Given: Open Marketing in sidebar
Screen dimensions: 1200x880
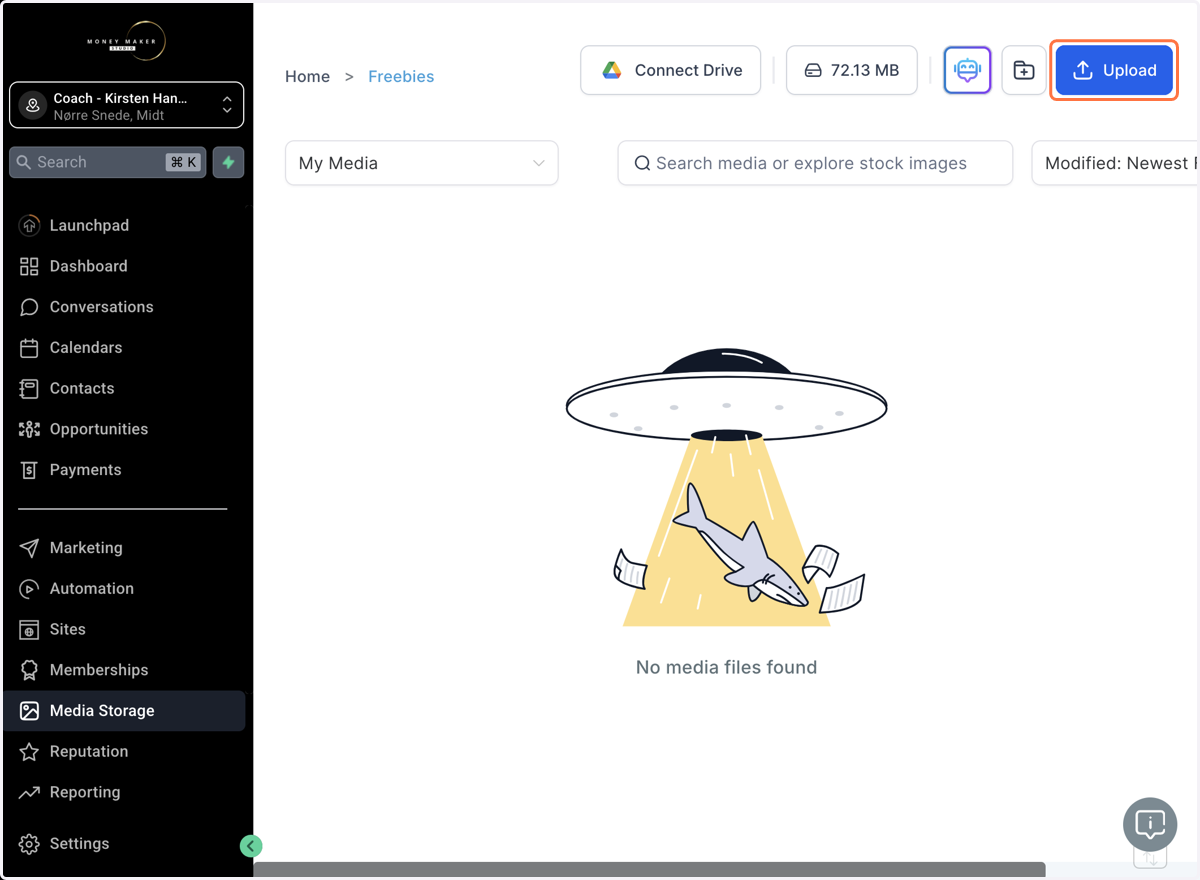Looking at the screenshot, I should point(124,548).
